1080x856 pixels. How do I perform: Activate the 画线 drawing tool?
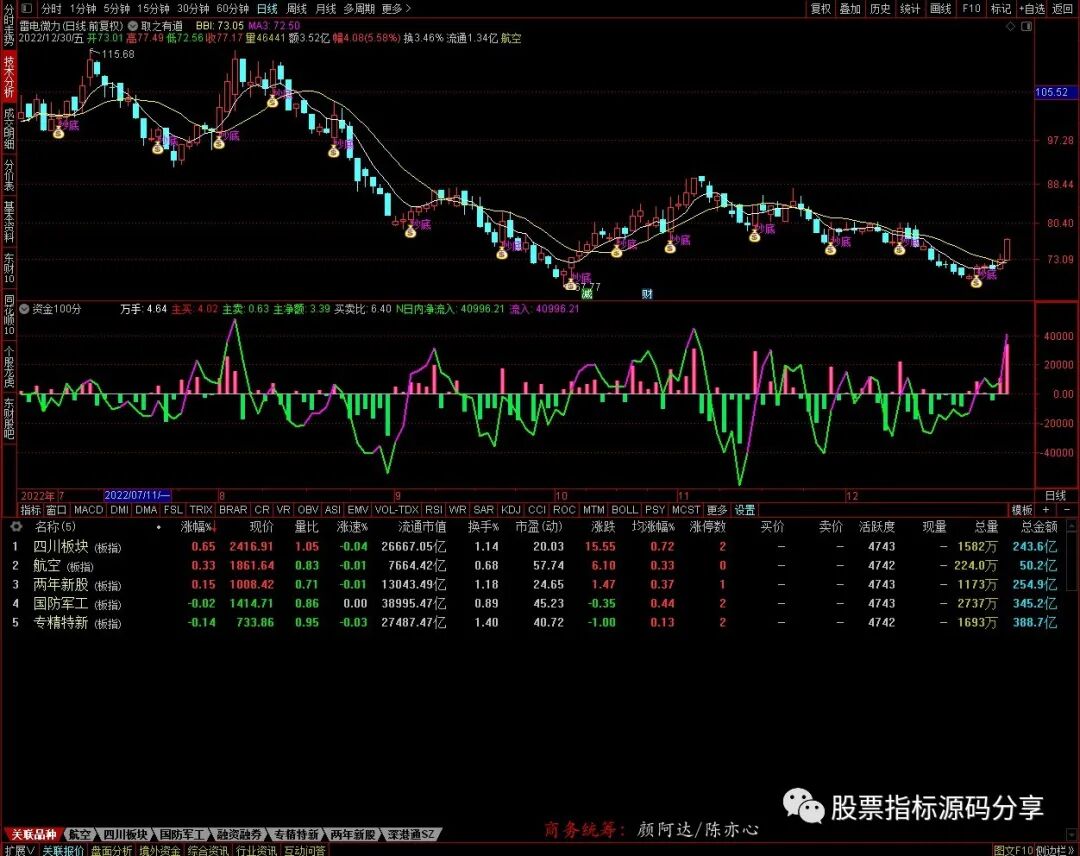coord(940,8)
